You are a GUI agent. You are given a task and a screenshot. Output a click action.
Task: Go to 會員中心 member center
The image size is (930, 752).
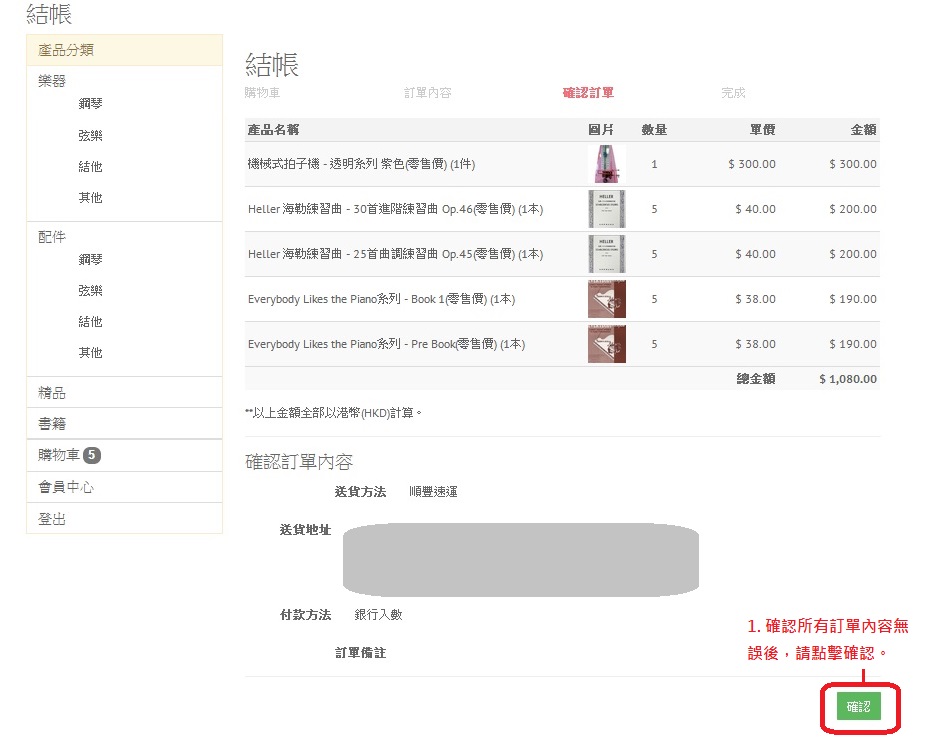[66, 488]
